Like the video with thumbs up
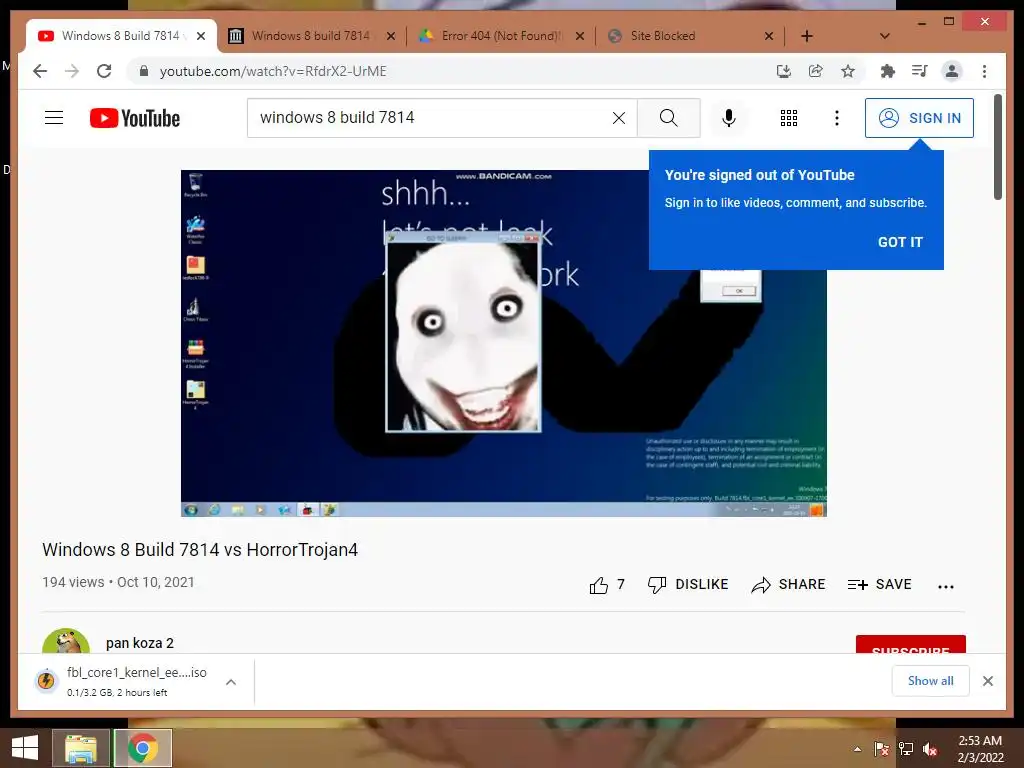Viewport: 1024px width, 768px height. coord(607,585)
